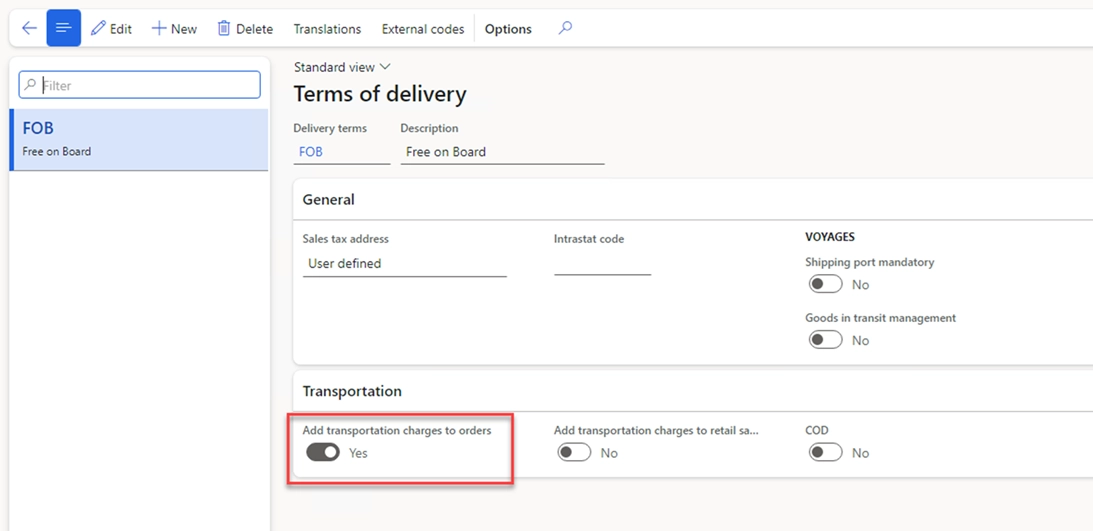Open the search magnifier in toolbar

click(565, 28)
